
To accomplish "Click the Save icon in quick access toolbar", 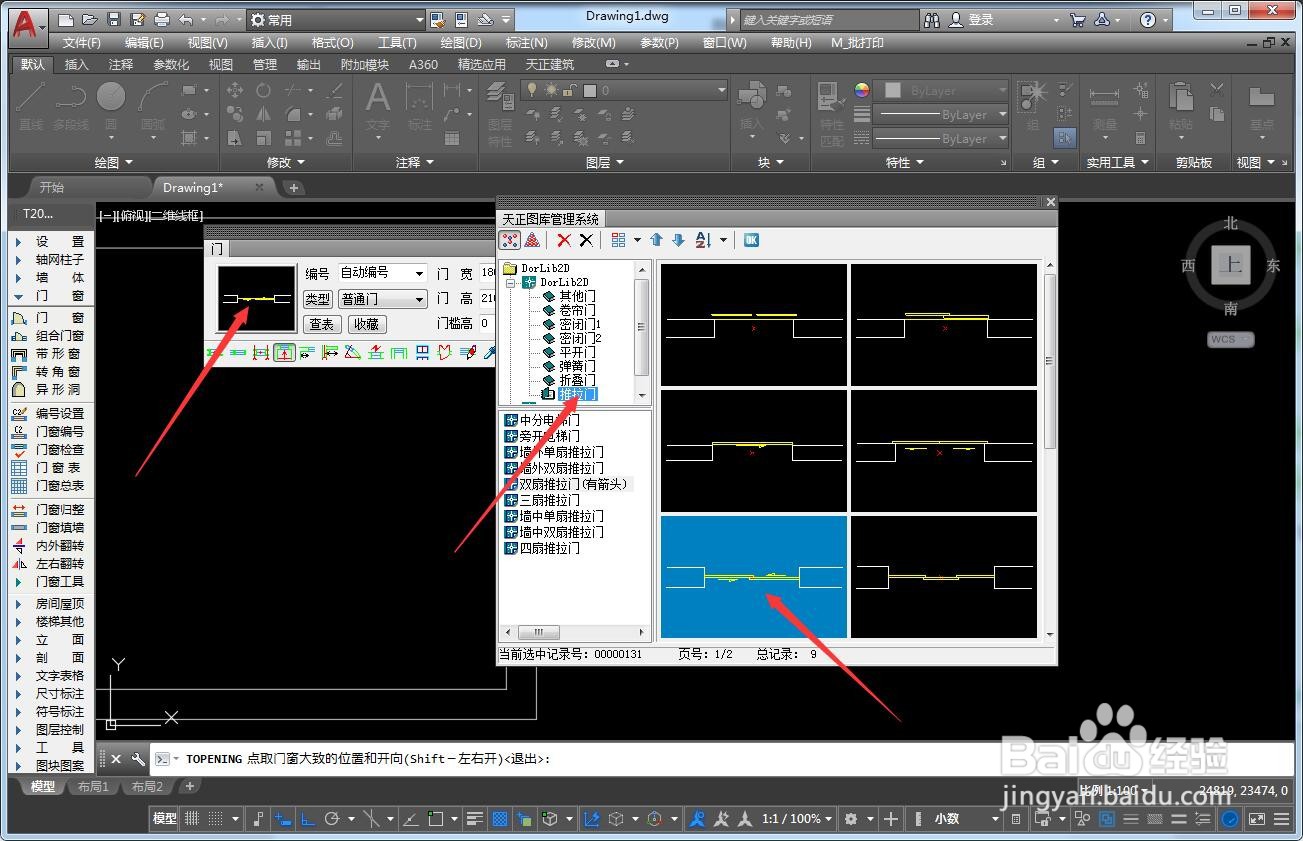I will 113,20.
